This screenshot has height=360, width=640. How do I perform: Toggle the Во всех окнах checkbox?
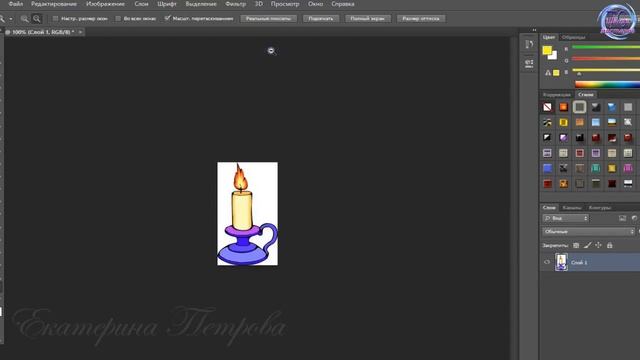(118, 18)
